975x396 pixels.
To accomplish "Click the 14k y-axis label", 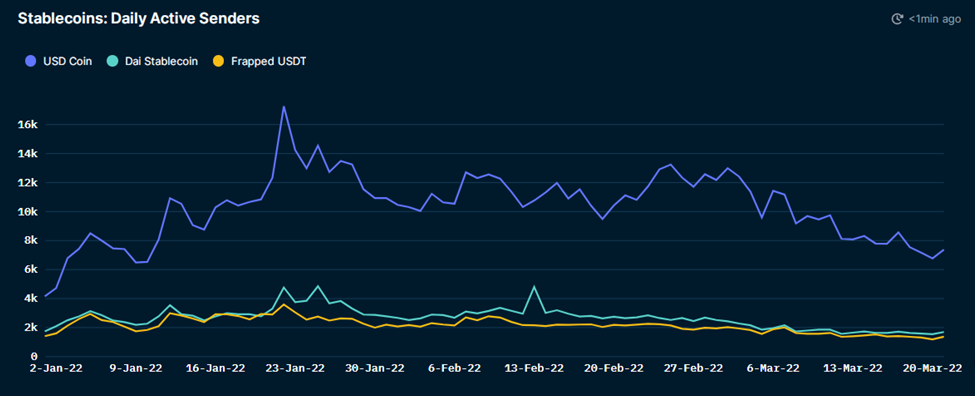I will coord(29,154).
